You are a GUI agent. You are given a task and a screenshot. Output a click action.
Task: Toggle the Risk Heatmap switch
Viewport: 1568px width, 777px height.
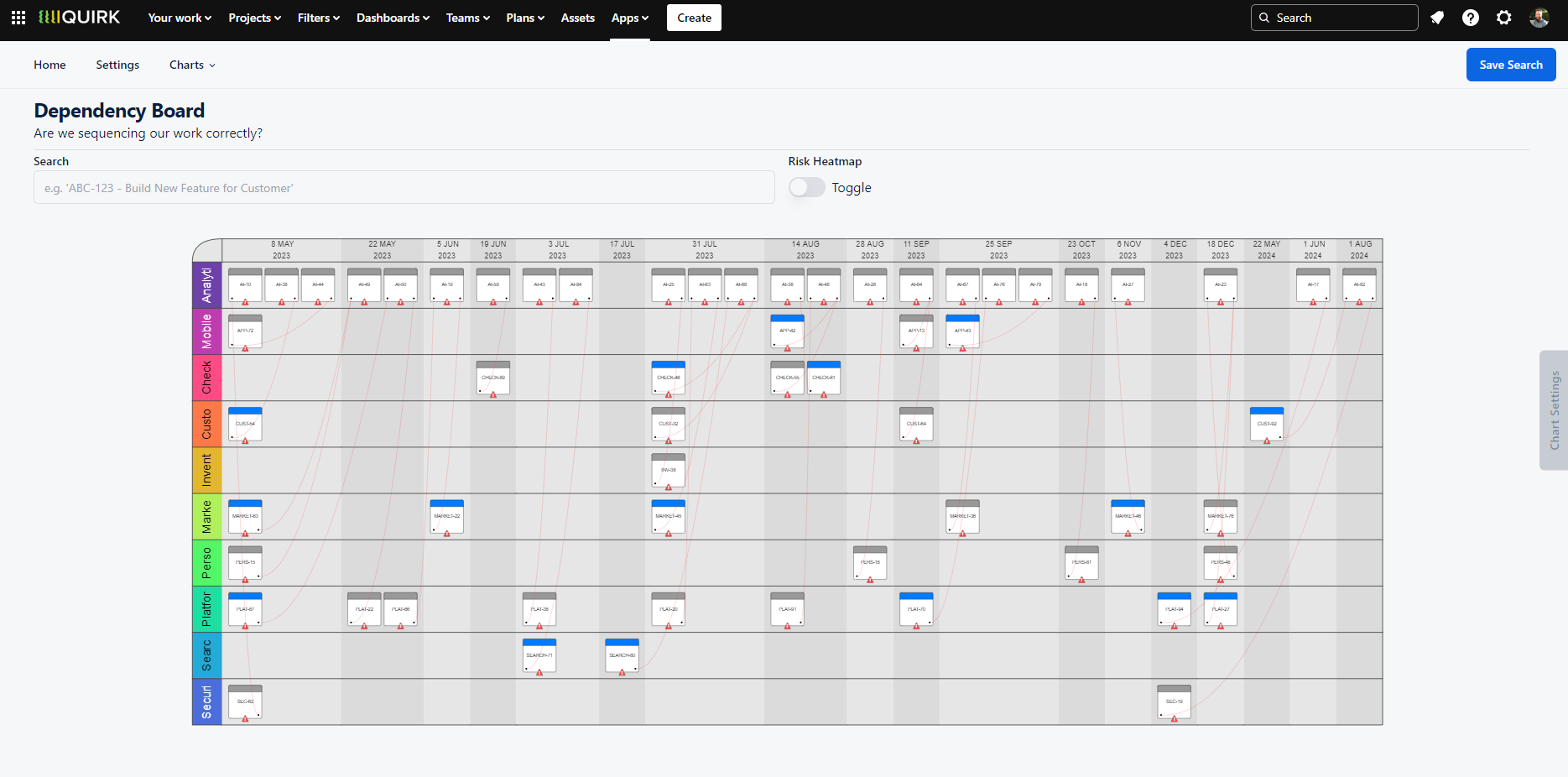[807, 187]
